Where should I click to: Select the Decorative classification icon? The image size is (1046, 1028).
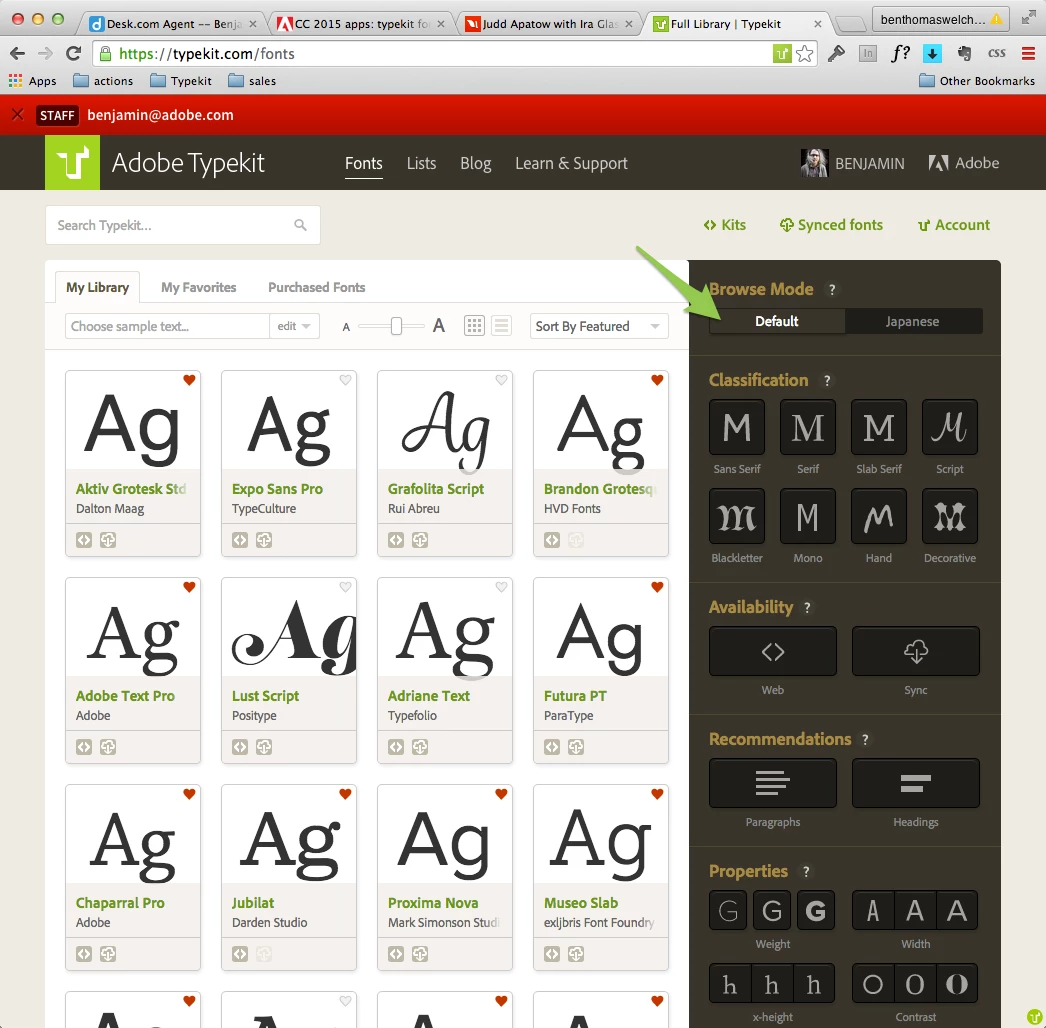tap(949, 516)
